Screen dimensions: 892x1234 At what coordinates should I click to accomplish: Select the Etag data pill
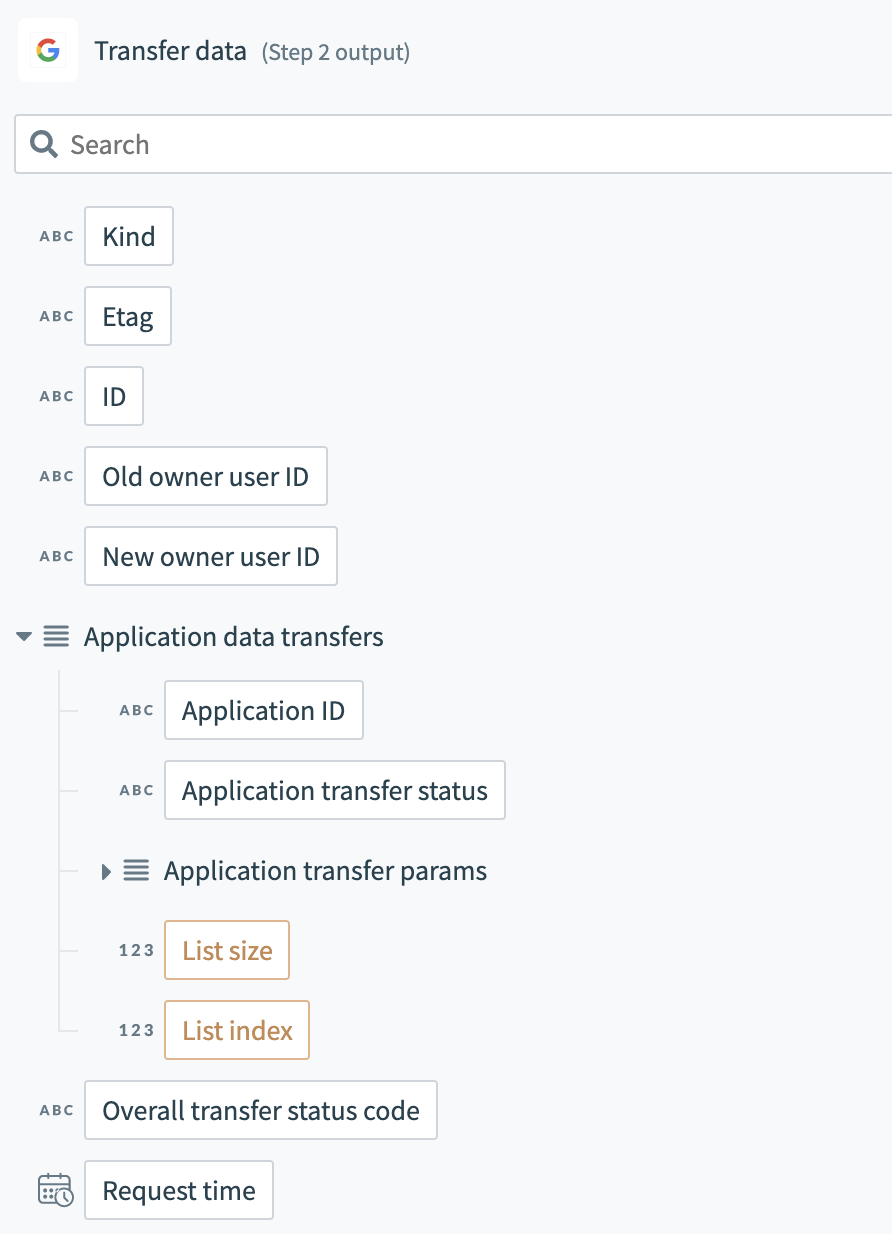[128, 317]
